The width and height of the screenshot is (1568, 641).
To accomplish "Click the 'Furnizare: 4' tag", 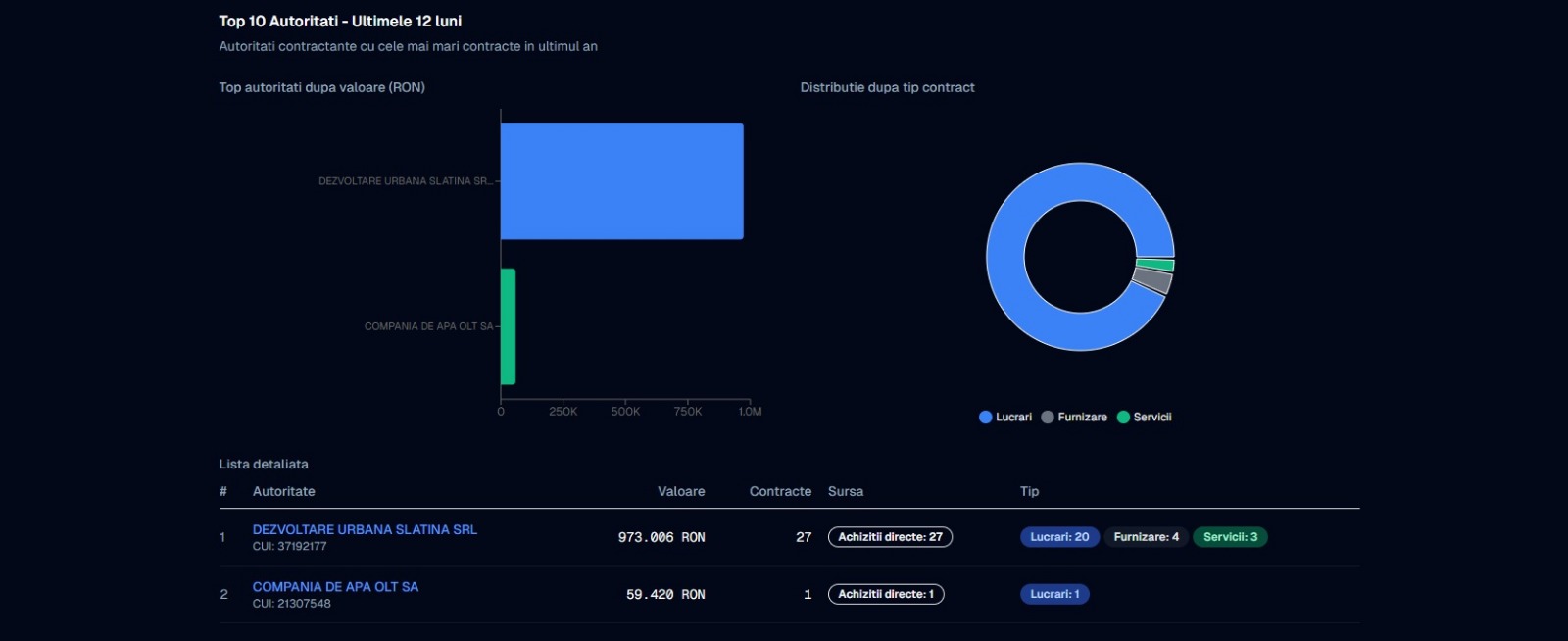I will click(x=1146, y=537).
